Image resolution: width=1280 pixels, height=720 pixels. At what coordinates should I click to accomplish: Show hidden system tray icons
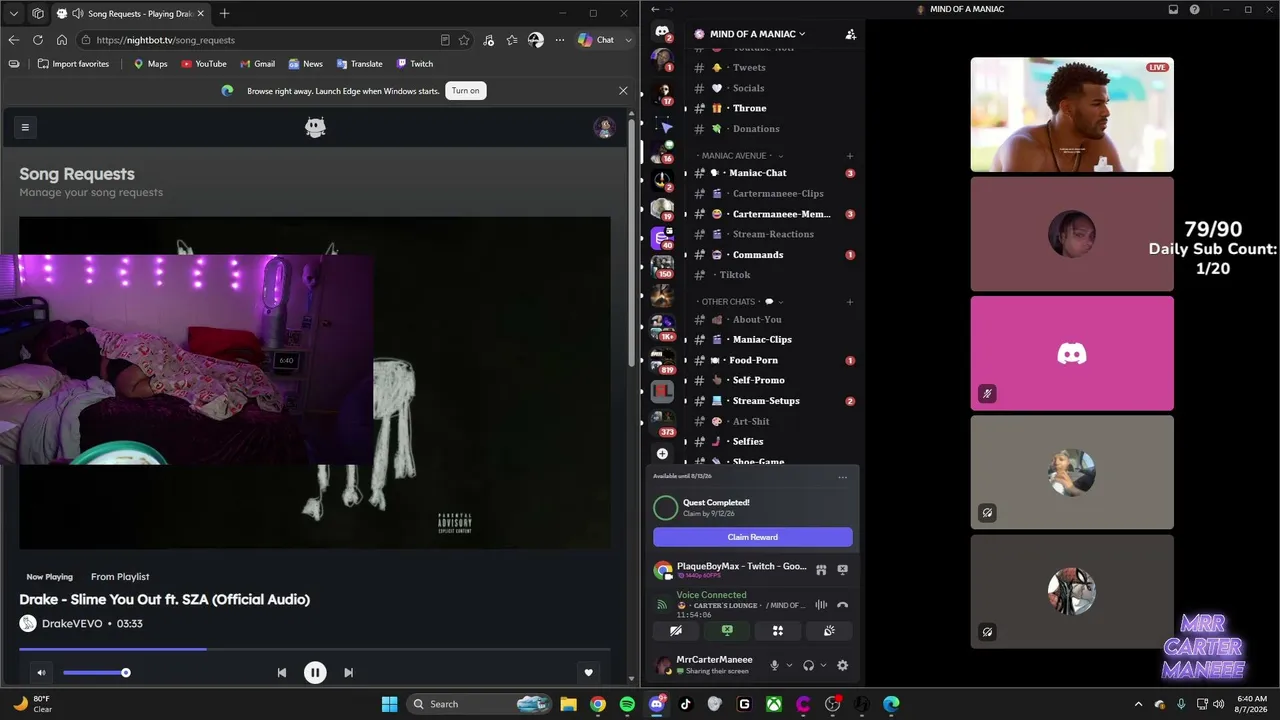click(x=1138, y=704)
